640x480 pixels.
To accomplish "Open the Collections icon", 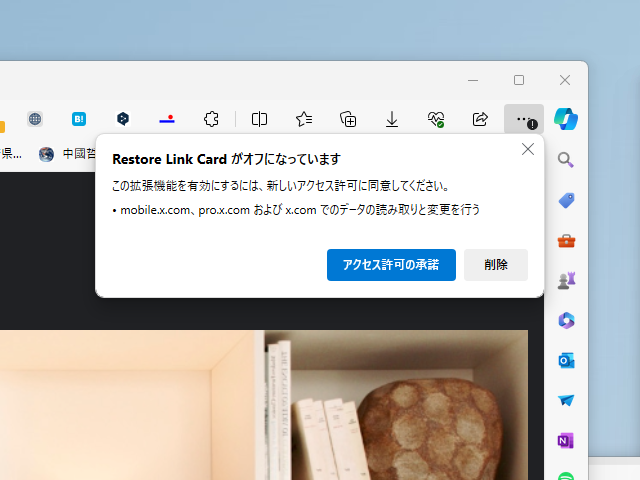I will pyautogui.click(x=348, y=119).
